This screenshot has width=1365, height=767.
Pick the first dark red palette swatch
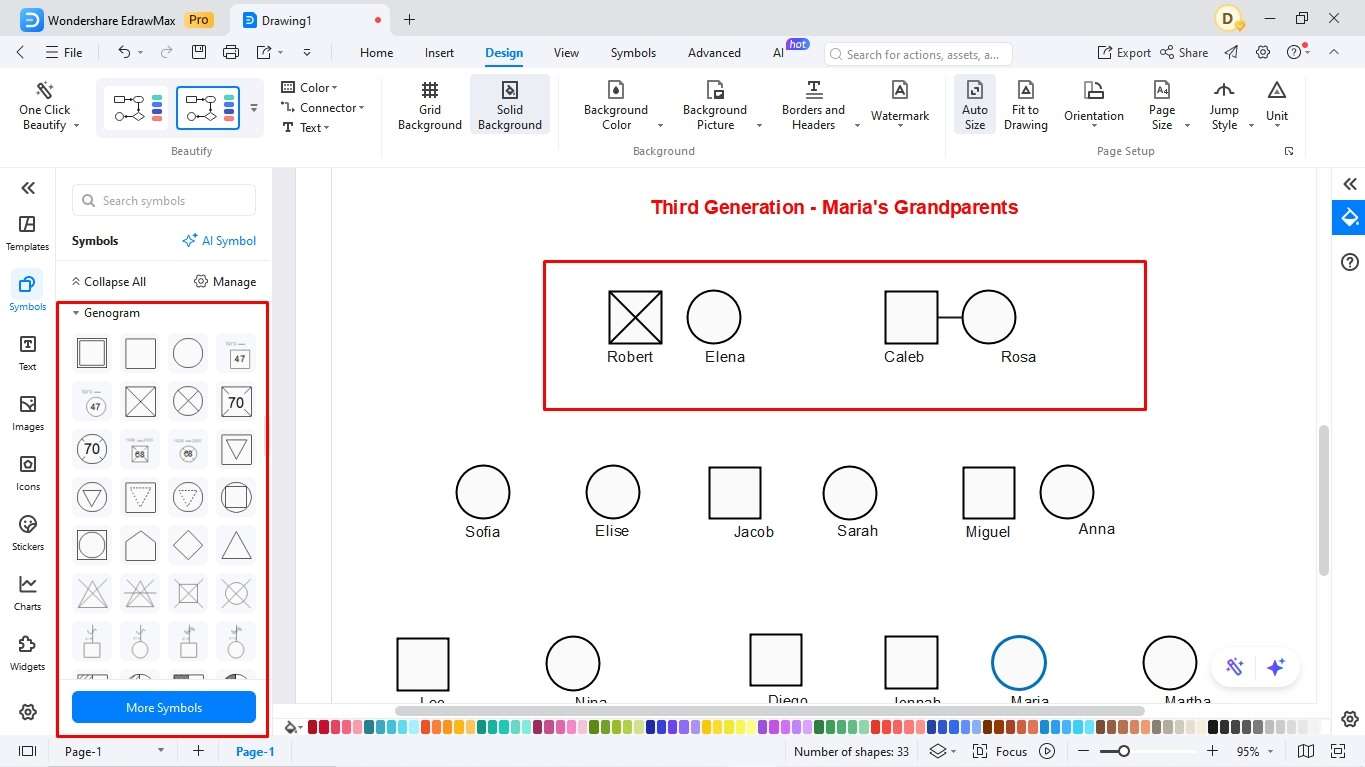tap(313, 727)
